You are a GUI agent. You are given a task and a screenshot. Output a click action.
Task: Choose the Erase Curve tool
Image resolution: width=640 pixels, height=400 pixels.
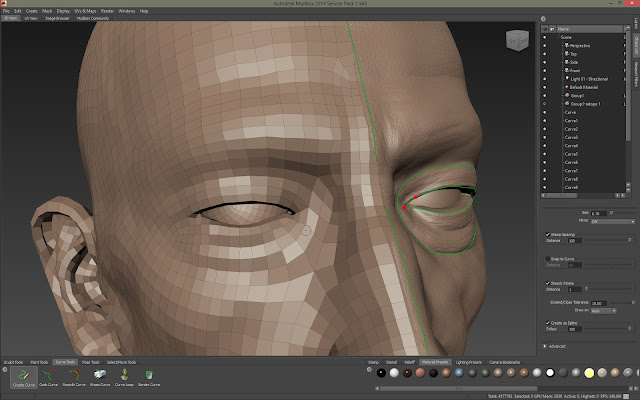point(100,377)
